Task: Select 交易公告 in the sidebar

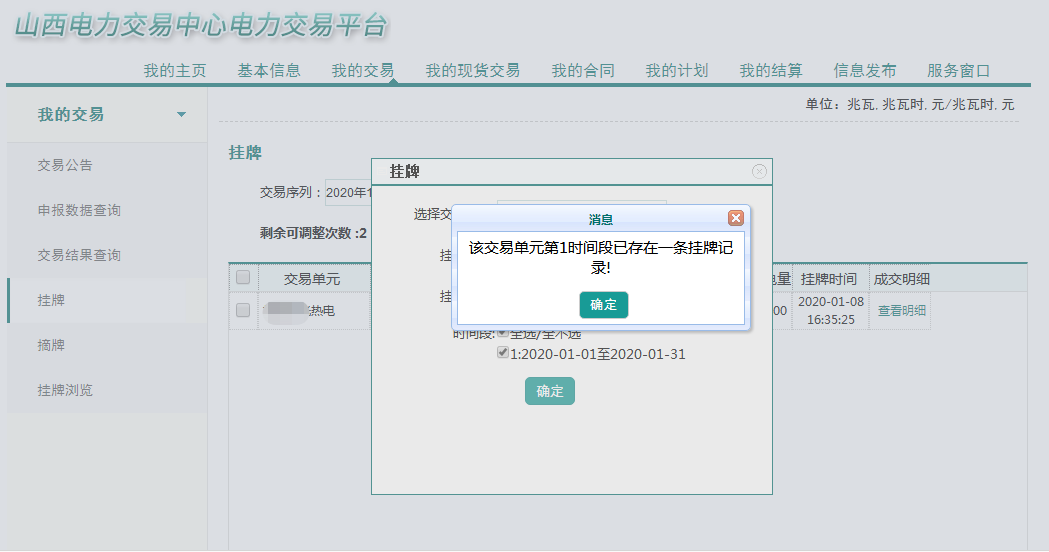Action: (65, 165)
